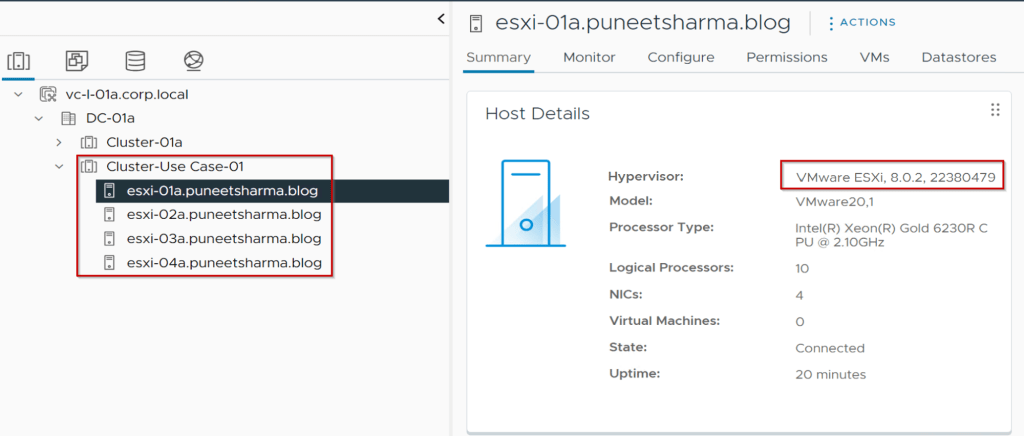Click host icon beside esxi-03a.puneetsharma.blog
Image resolution: width=1024 pixels, height=436 pixels.
click(110, 239)
